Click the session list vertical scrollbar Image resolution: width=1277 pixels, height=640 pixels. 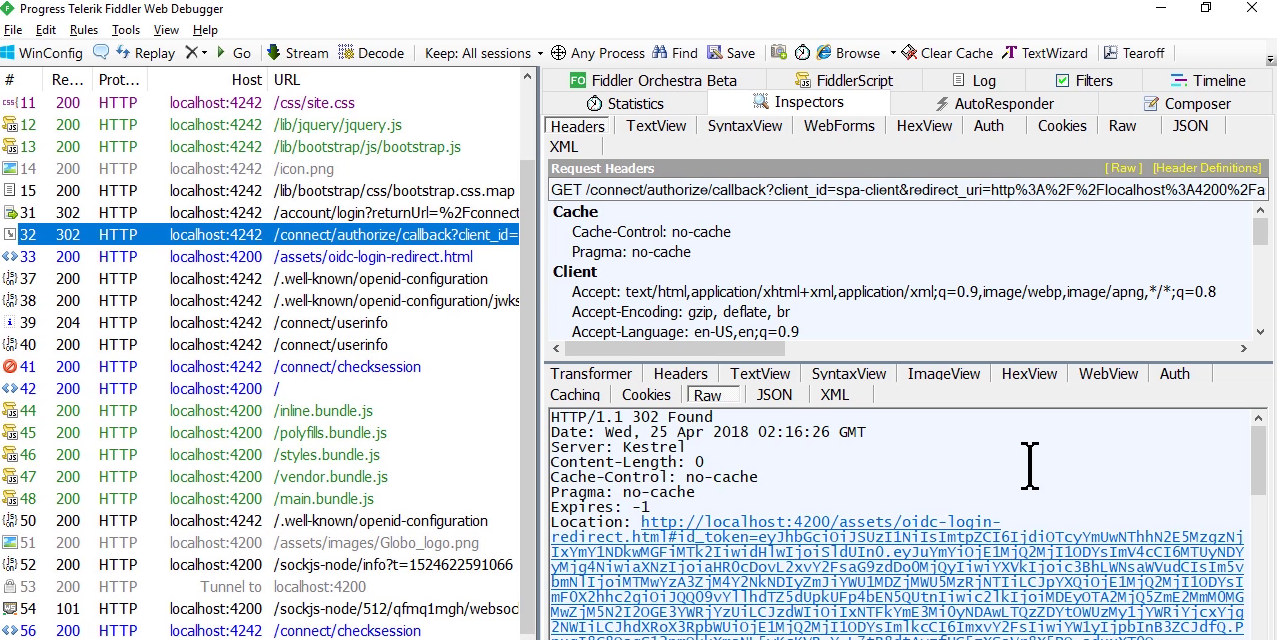529,355
